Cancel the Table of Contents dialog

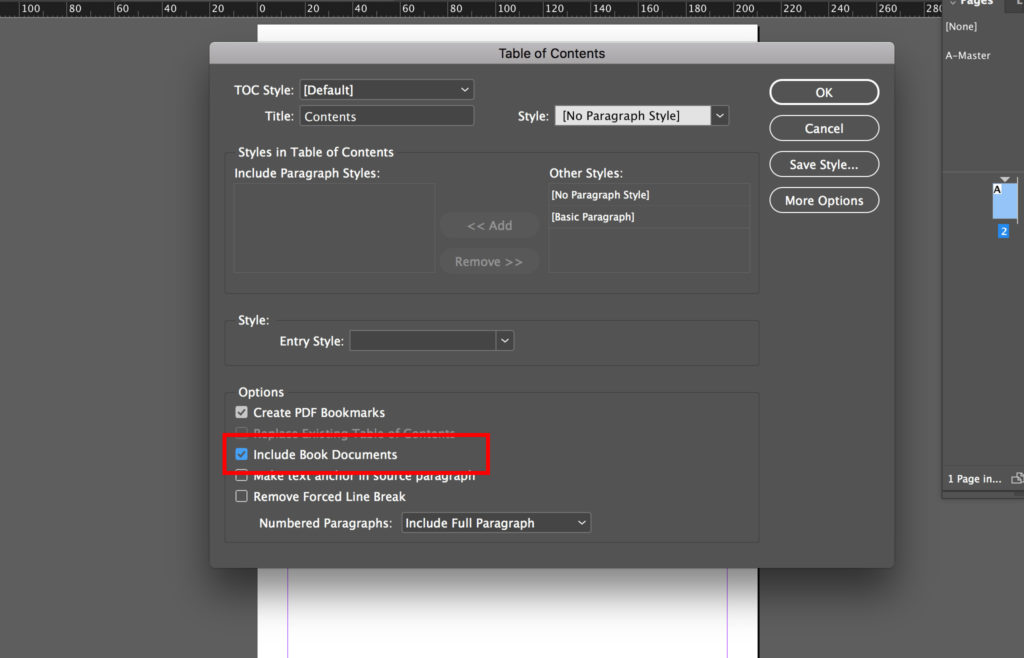coord(823,128)
